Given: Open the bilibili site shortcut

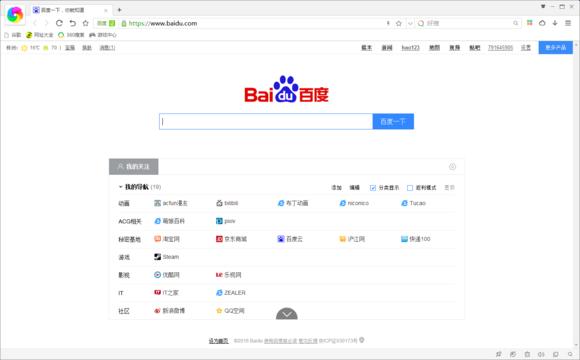Looking at the screenshot, I should 227,203.
